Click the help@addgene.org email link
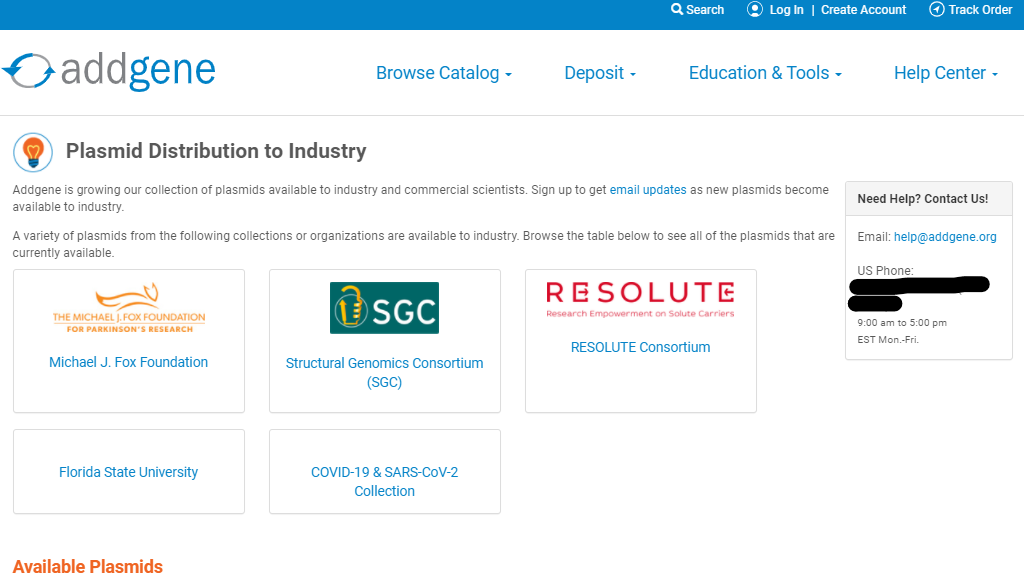 coord(945,236)
